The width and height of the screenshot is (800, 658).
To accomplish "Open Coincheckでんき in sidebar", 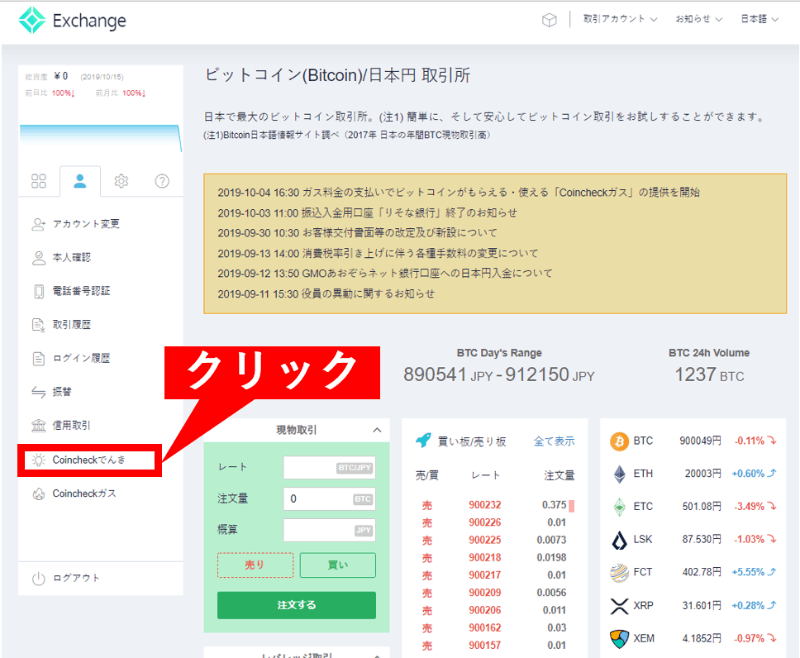I will click(x=92, y=460).
